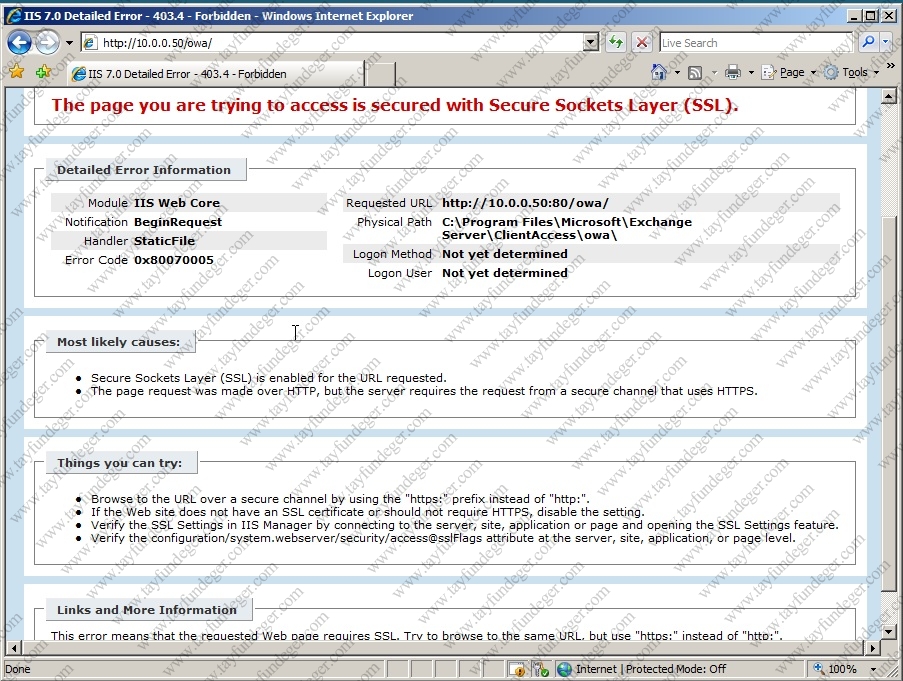This screenshot has width=903, height=681.
Task: Click the Internet zone globe icon
Action: click(564, 669)
